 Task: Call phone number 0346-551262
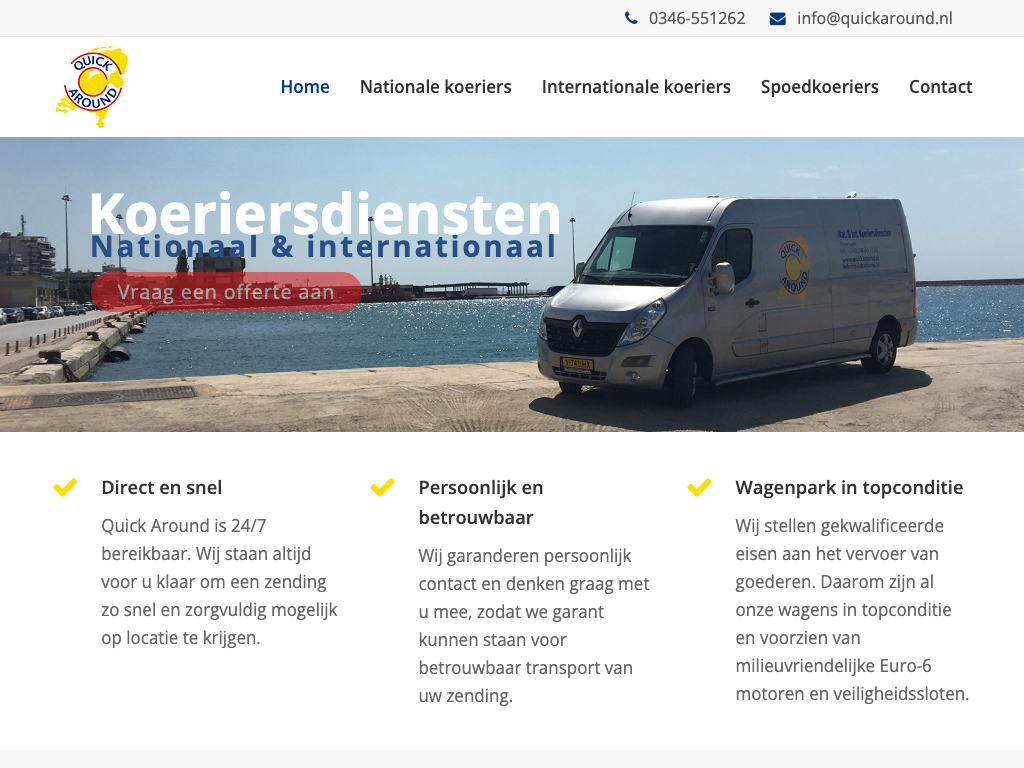697,18
